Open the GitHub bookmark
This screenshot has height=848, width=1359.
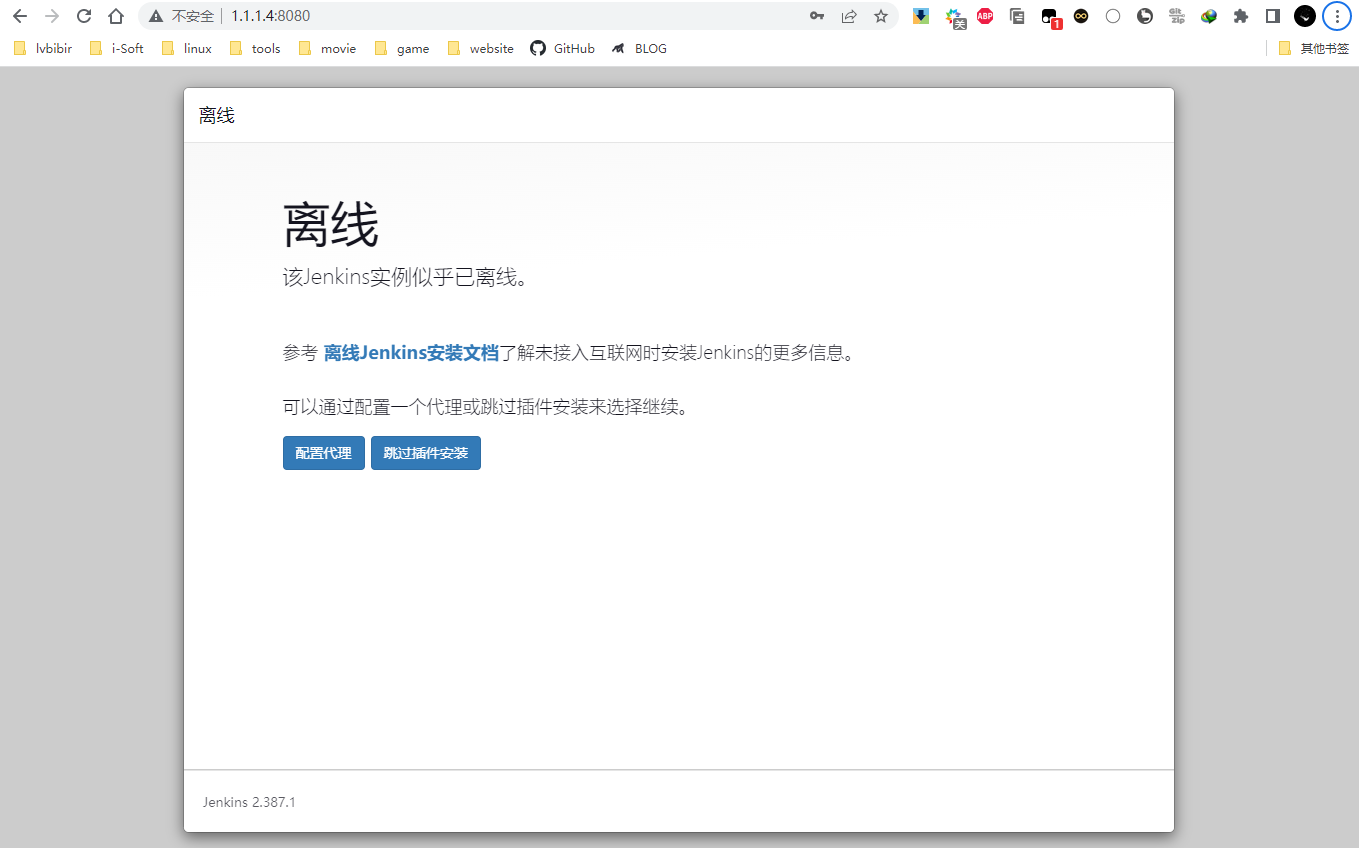point(563,48)
